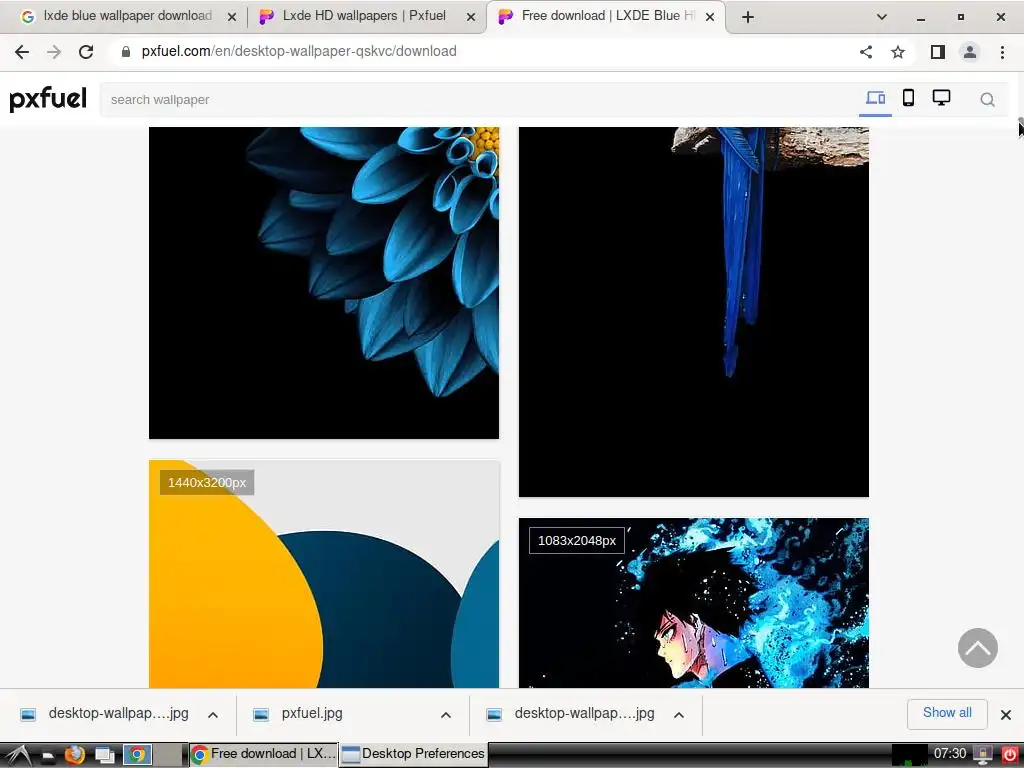
Task: Launch Chrome from taskbar quick launch
Action: (x=137, y=755)
